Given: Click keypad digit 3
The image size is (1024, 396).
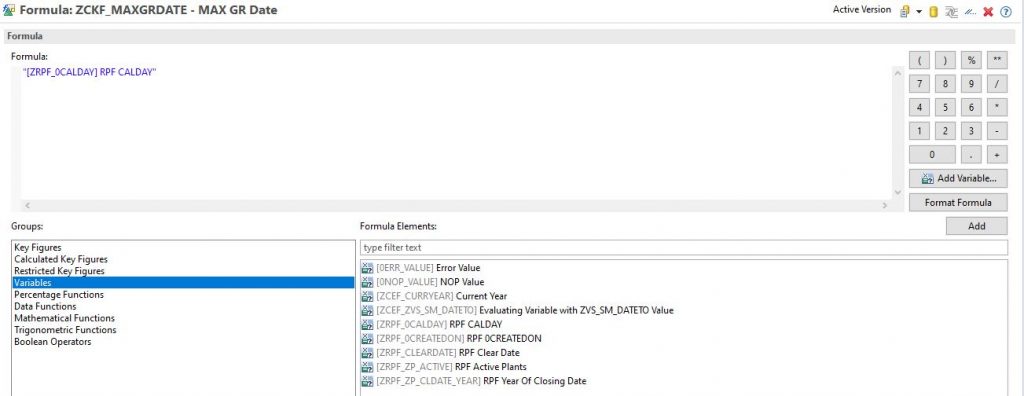Looking at the screenshot, I should 971,131.
